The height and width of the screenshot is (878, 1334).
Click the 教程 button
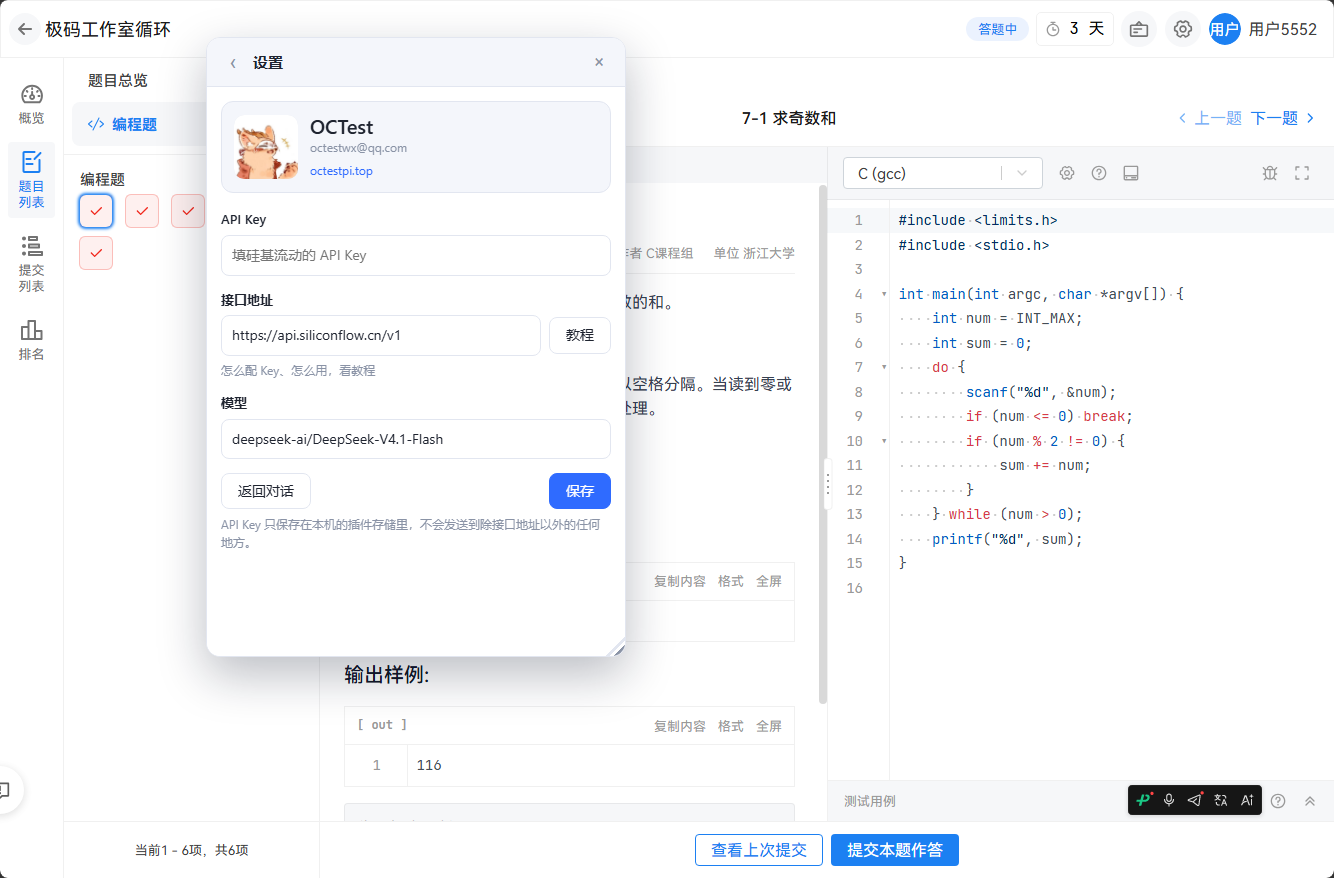580,335
